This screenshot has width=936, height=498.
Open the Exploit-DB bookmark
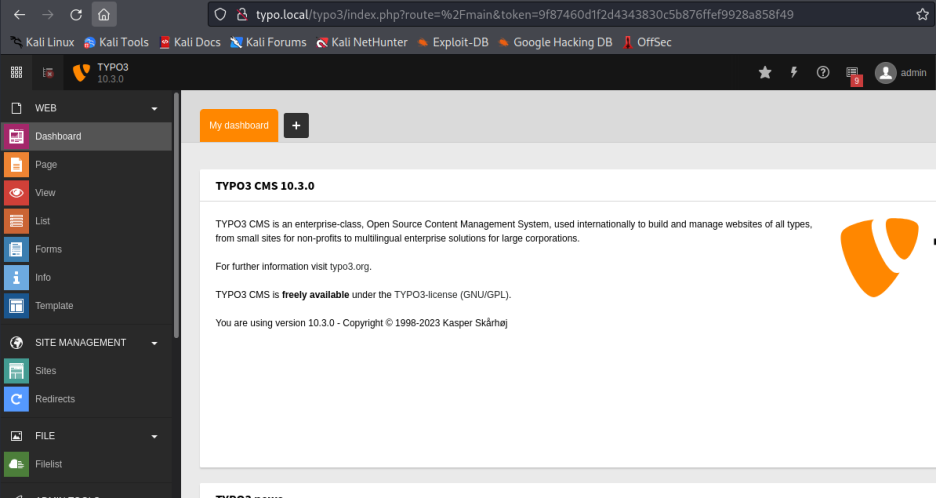(x=453, y=42)
